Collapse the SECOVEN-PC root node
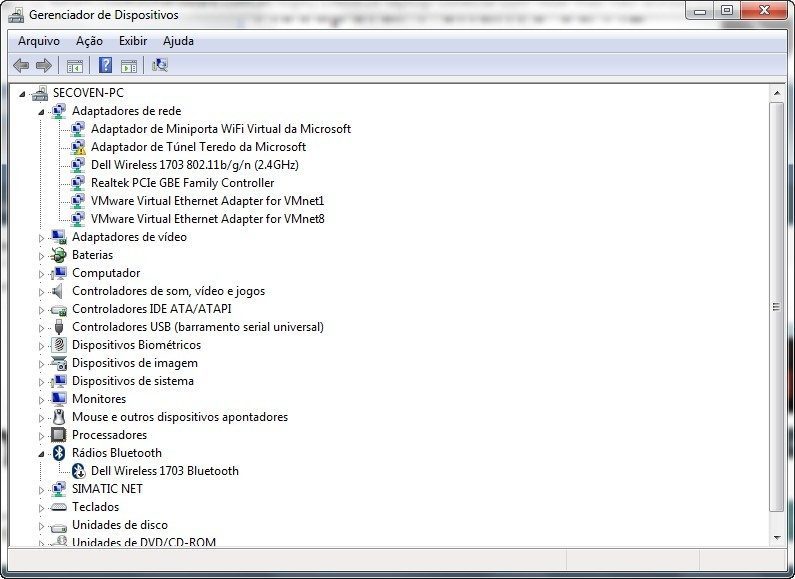The image size is (795, 579). point(22,94)
